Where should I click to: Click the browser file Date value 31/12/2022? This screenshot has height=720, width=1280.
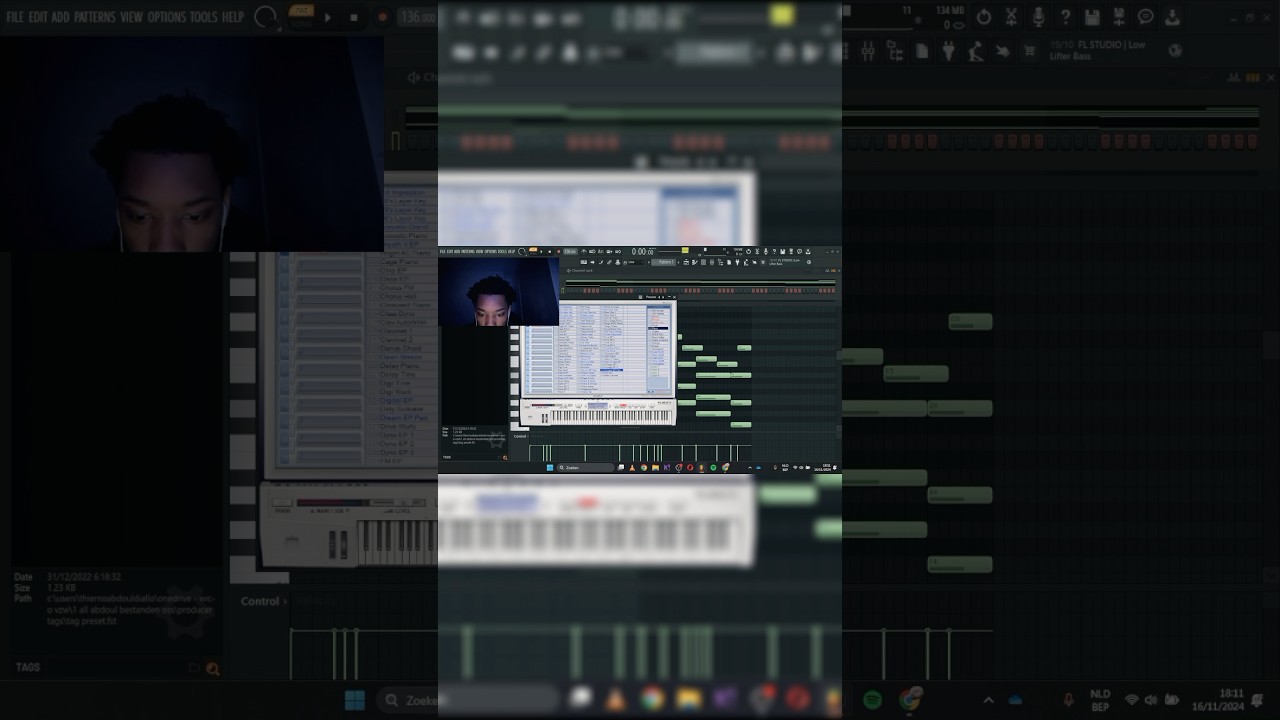84,578
